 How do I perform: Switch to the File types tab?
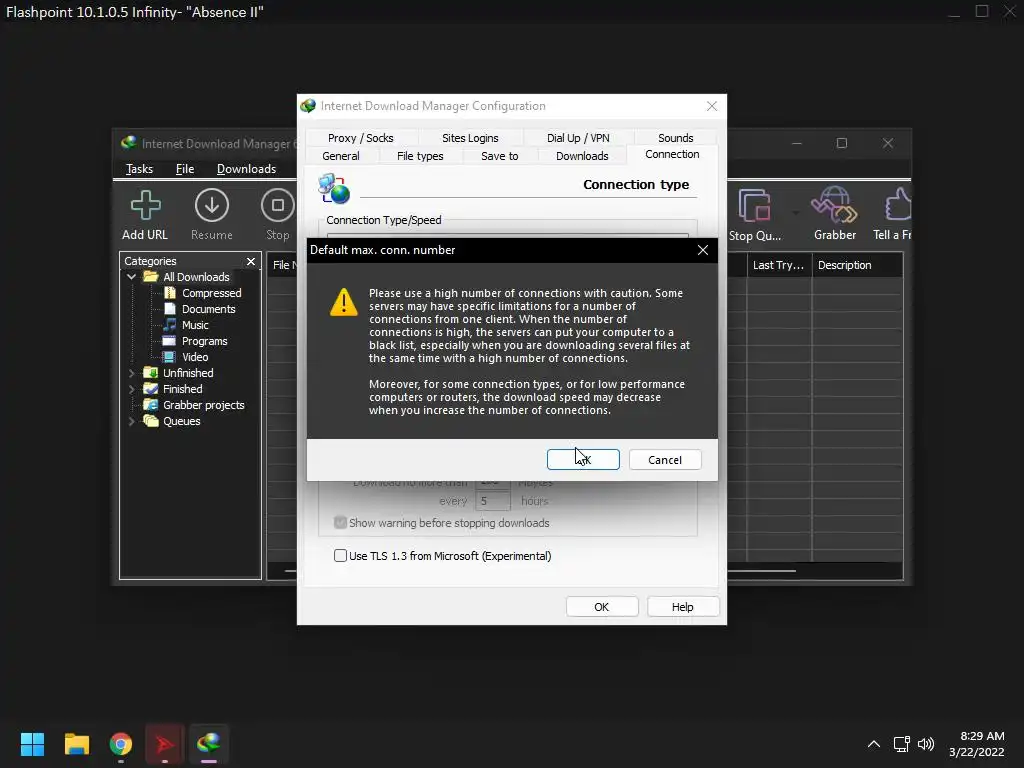pyautogui.click(x=420, y=156)
